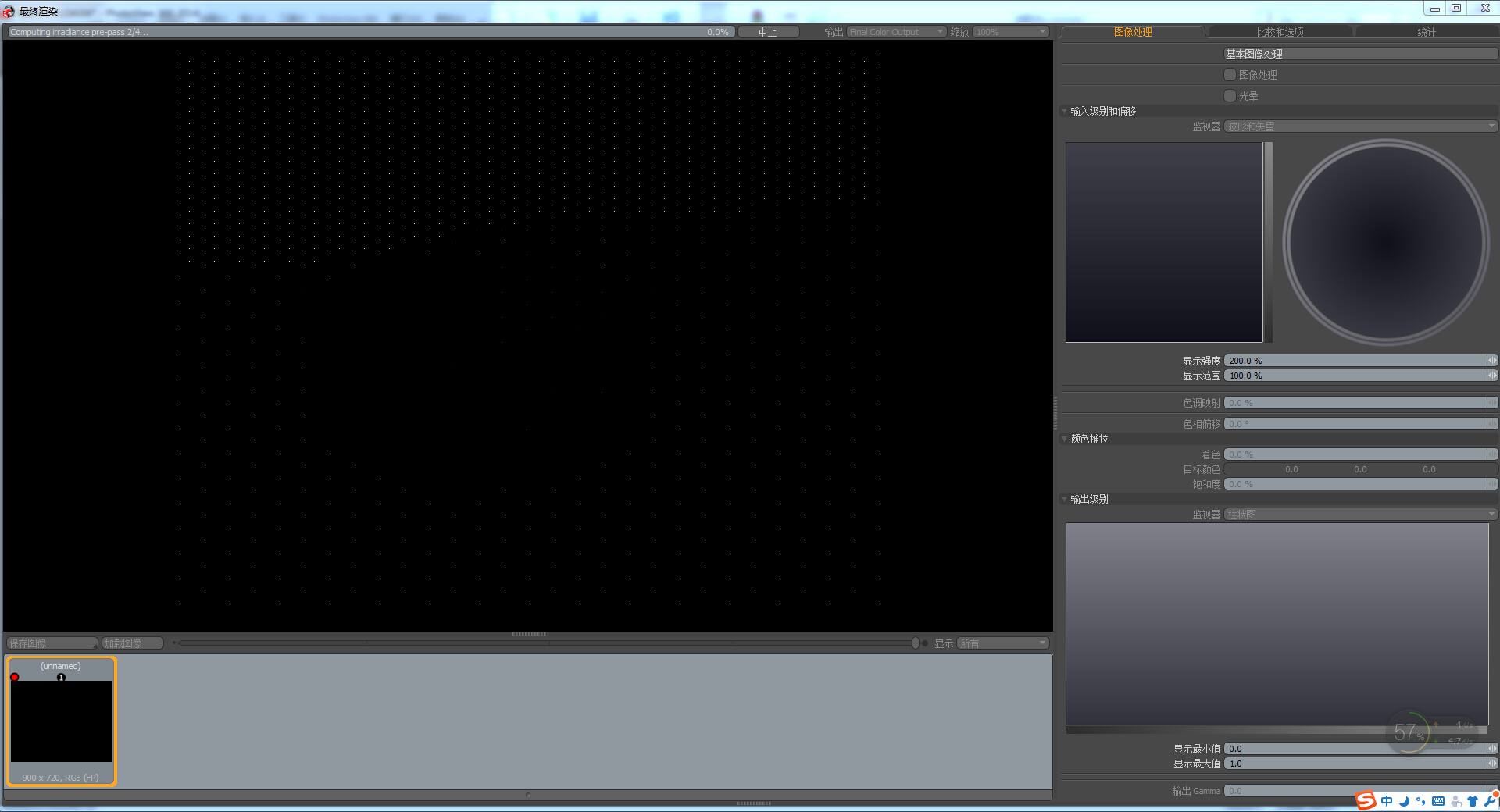
Task: Click the Sogou input method S logo
Action: coord(1366,800)
